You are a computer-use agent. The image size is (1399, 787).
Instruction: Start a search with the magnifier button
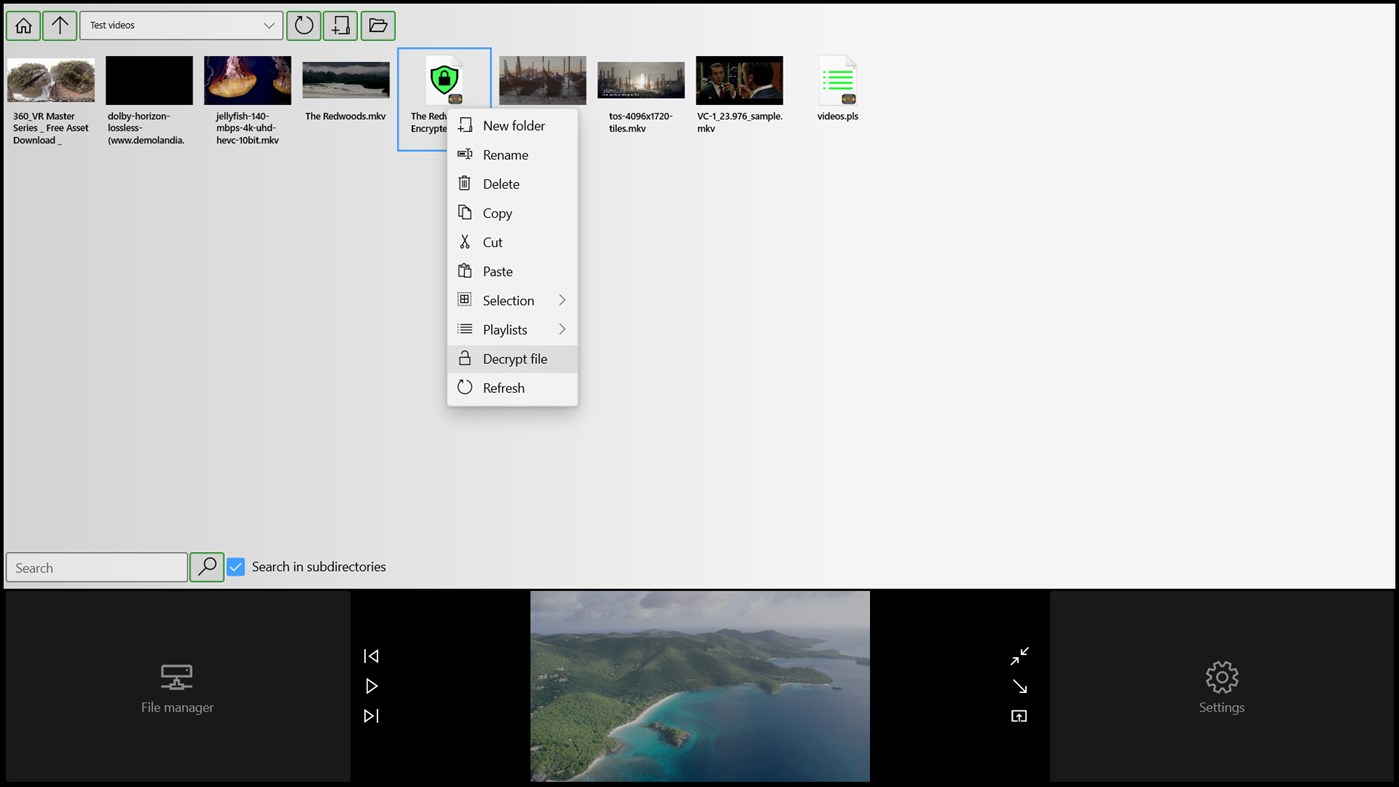(206, 566)
